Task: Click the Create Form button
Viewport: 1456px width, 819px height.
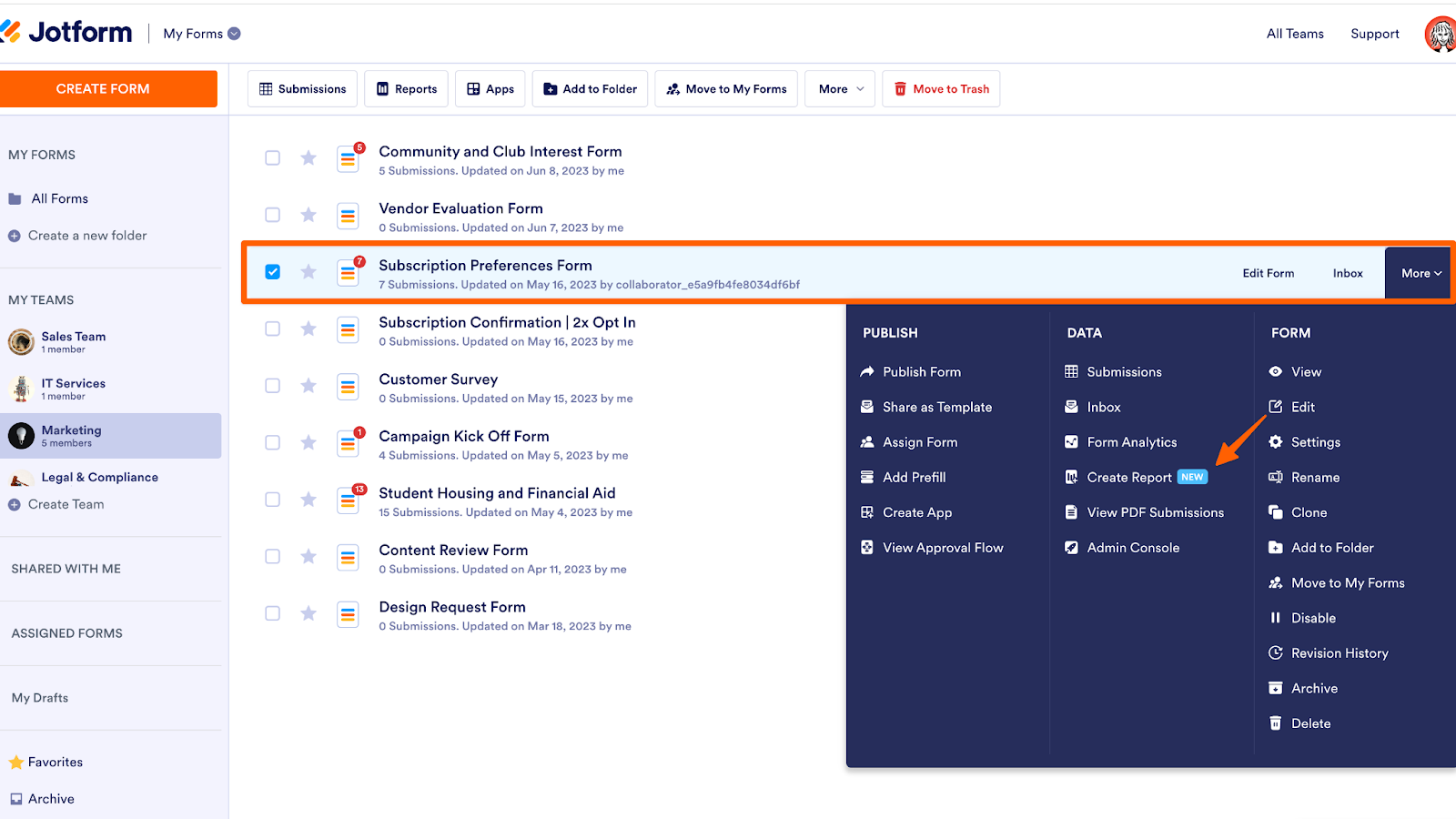Action: tap(108, 89)
